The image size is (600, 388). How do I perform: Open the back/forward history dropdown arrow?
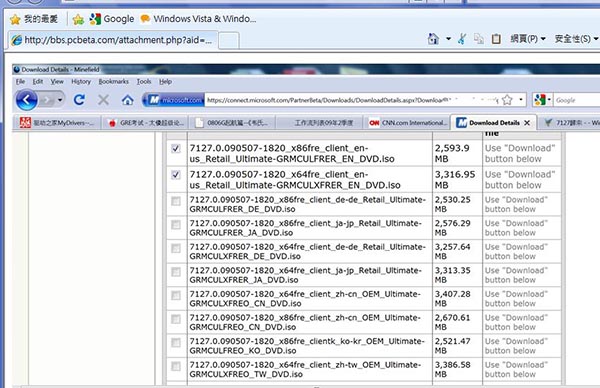coord(60,100)
